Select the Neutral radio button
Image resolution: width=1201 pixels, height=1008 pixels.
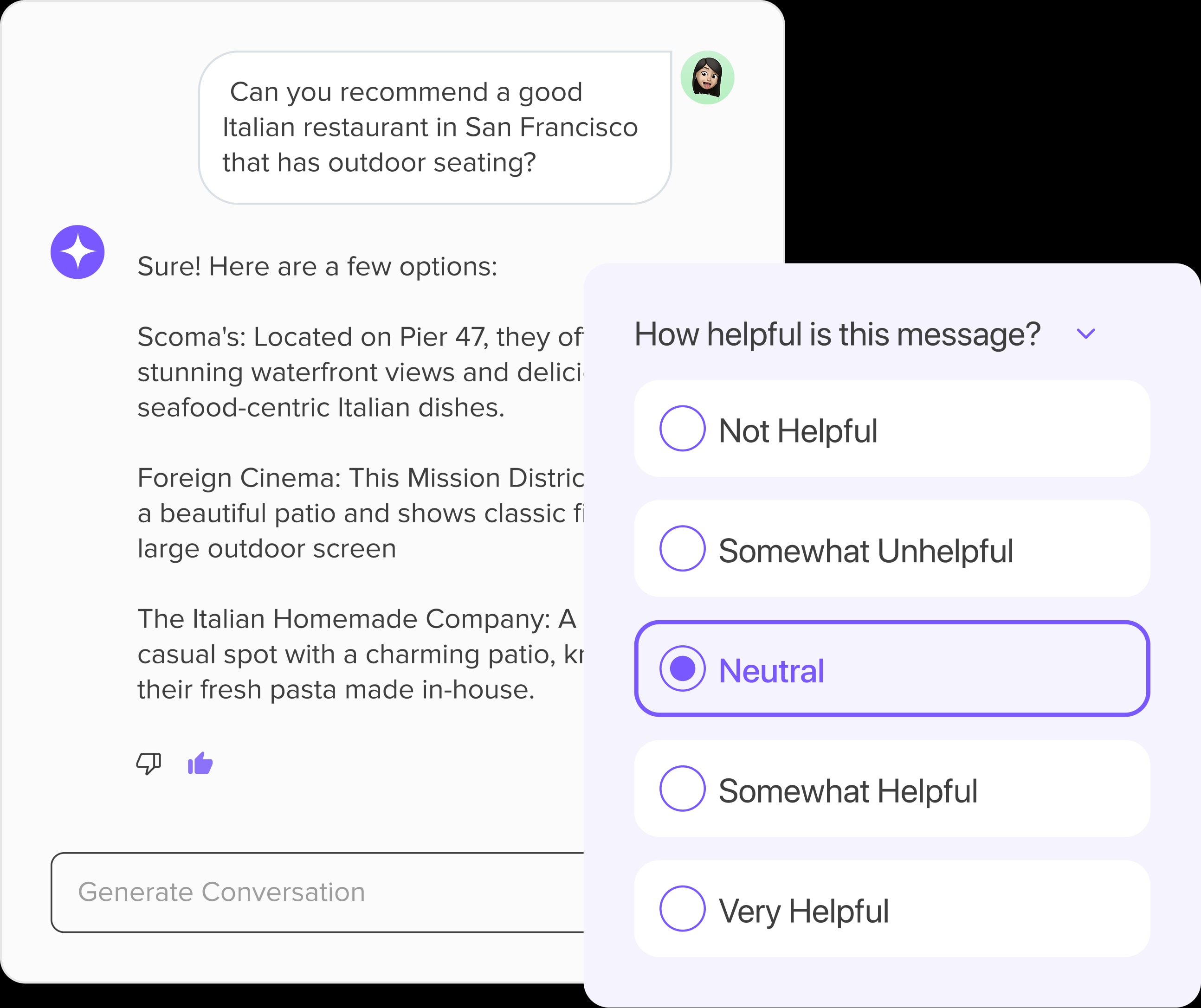(682, 668)
